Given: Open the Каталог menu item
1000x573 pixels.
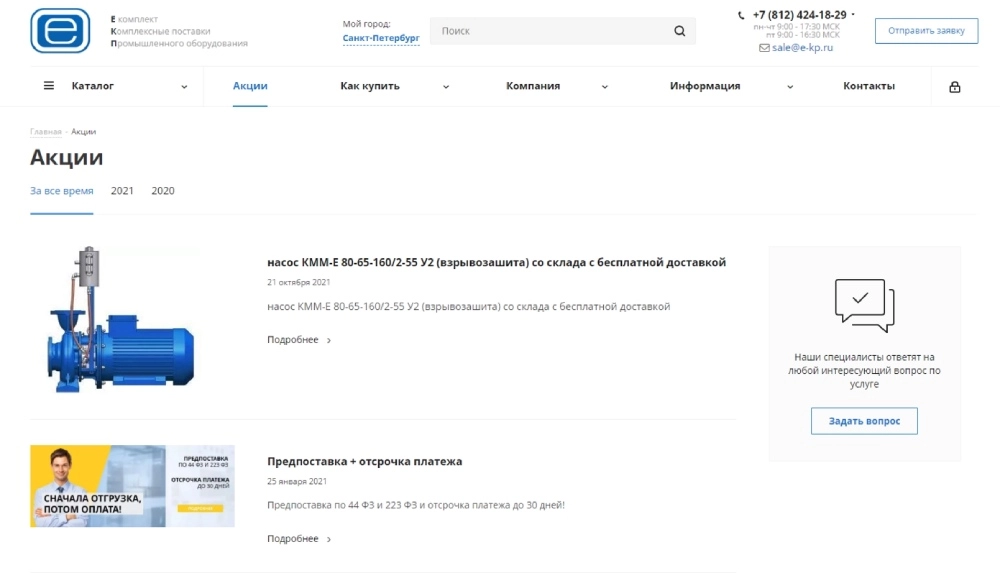Looking at the screenshot, I should coord(92,86).
